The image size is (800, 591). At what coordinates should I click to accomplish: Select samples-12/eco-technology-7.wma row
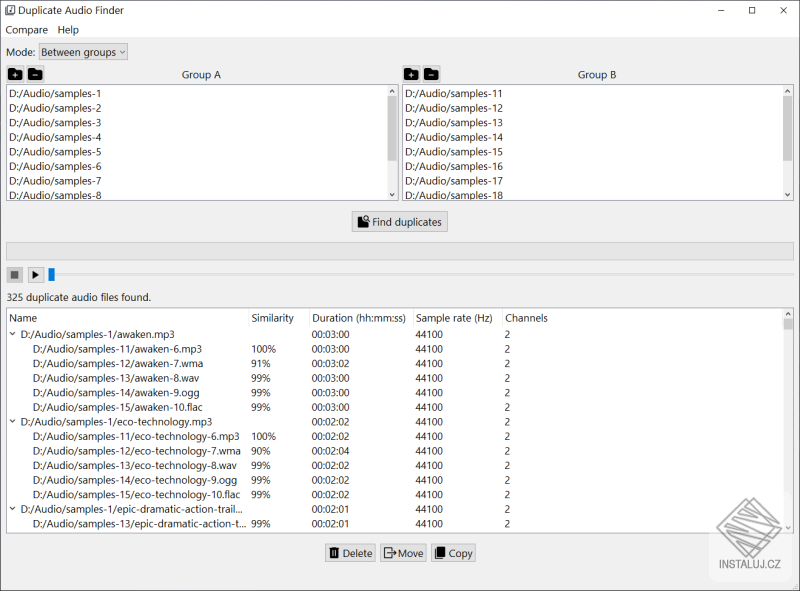pyautogui.click(x=395, y=451)
